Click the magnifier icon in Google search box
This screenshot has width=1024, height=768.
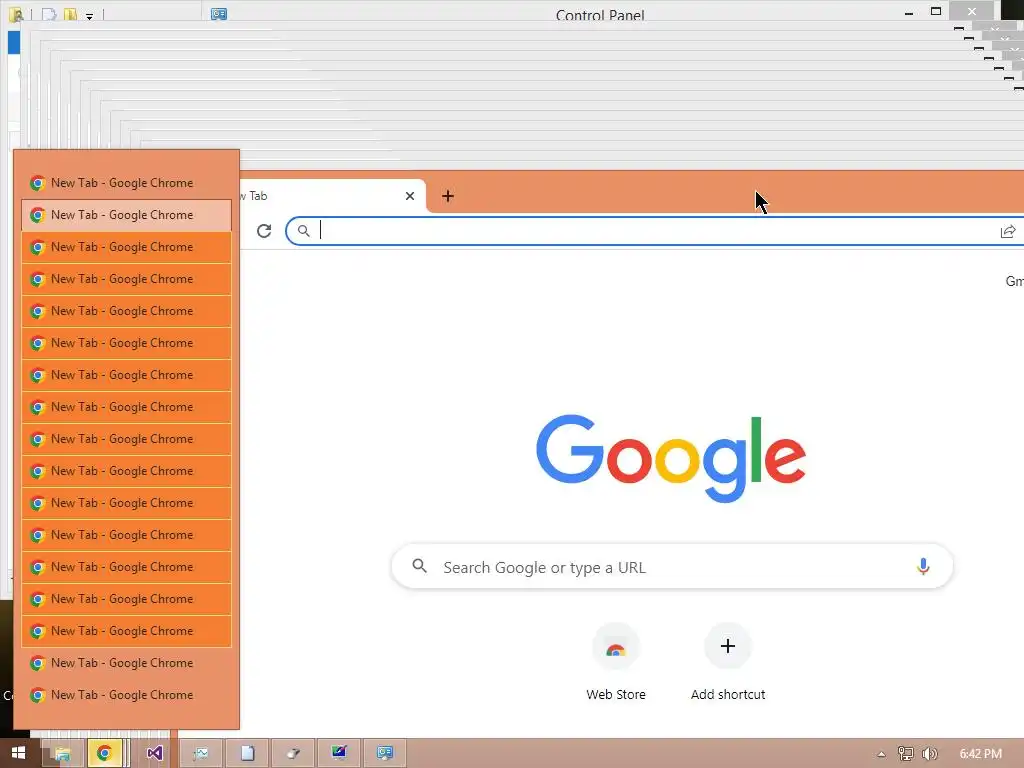click(419, 566)
